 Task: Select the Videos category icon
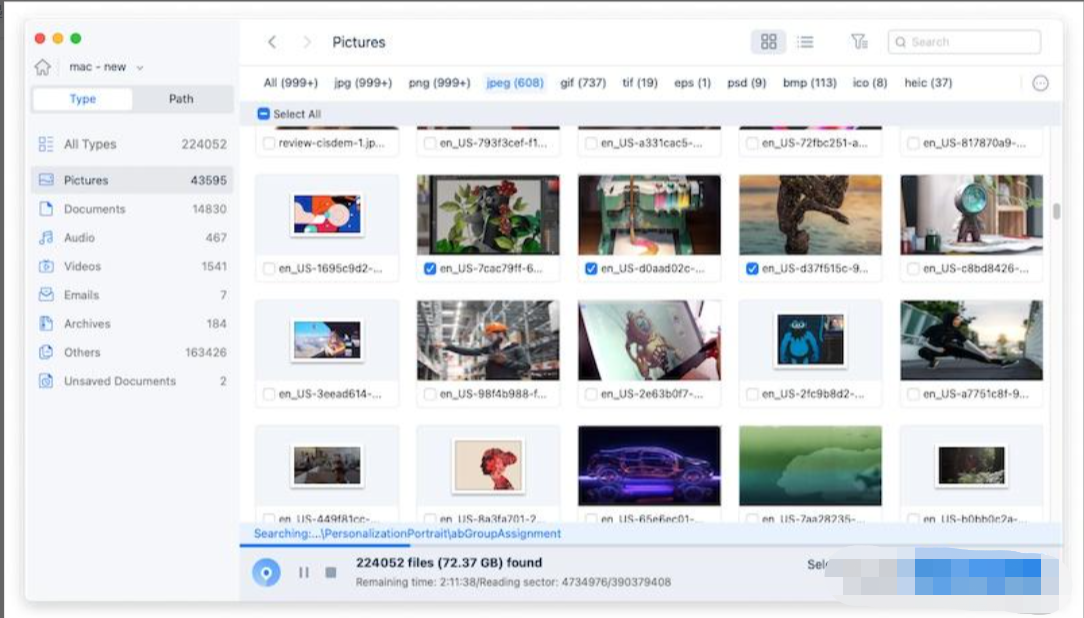pyautogui.click(x=46, y=266)
